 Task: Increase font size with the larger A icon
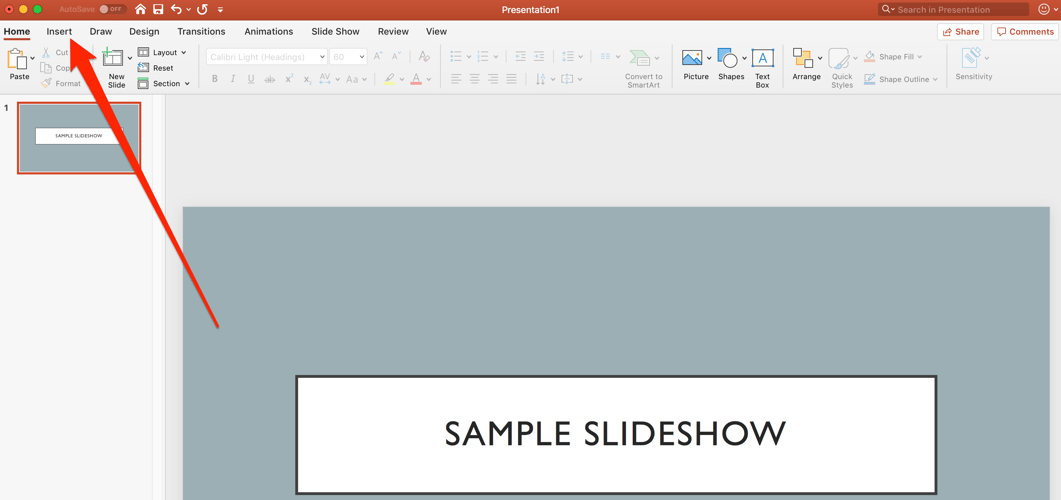click(x=378, y=57)
